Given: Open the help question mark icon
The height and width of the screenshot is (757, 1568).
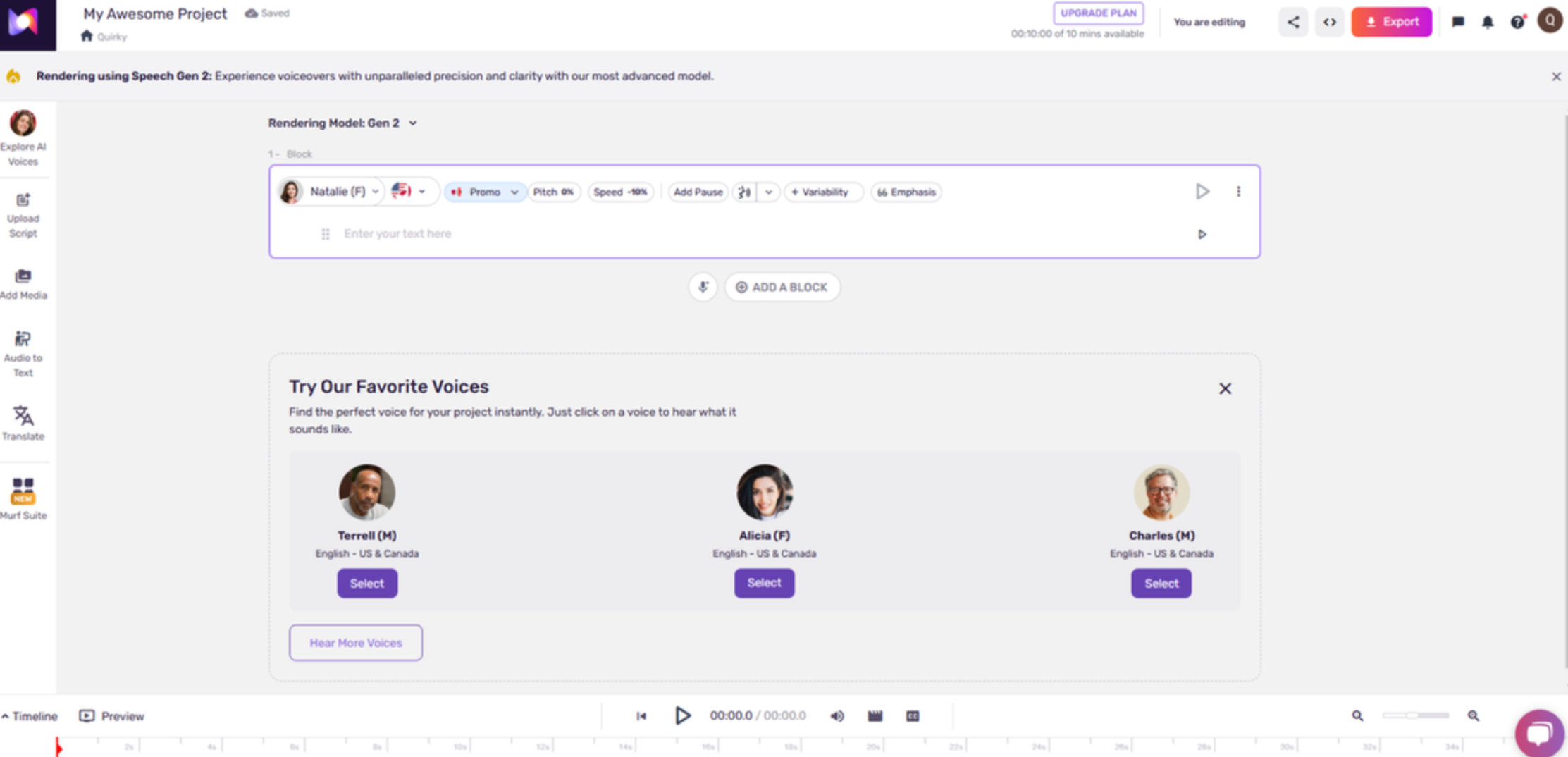Looking at the screenshot, I should click(1517, 22).
